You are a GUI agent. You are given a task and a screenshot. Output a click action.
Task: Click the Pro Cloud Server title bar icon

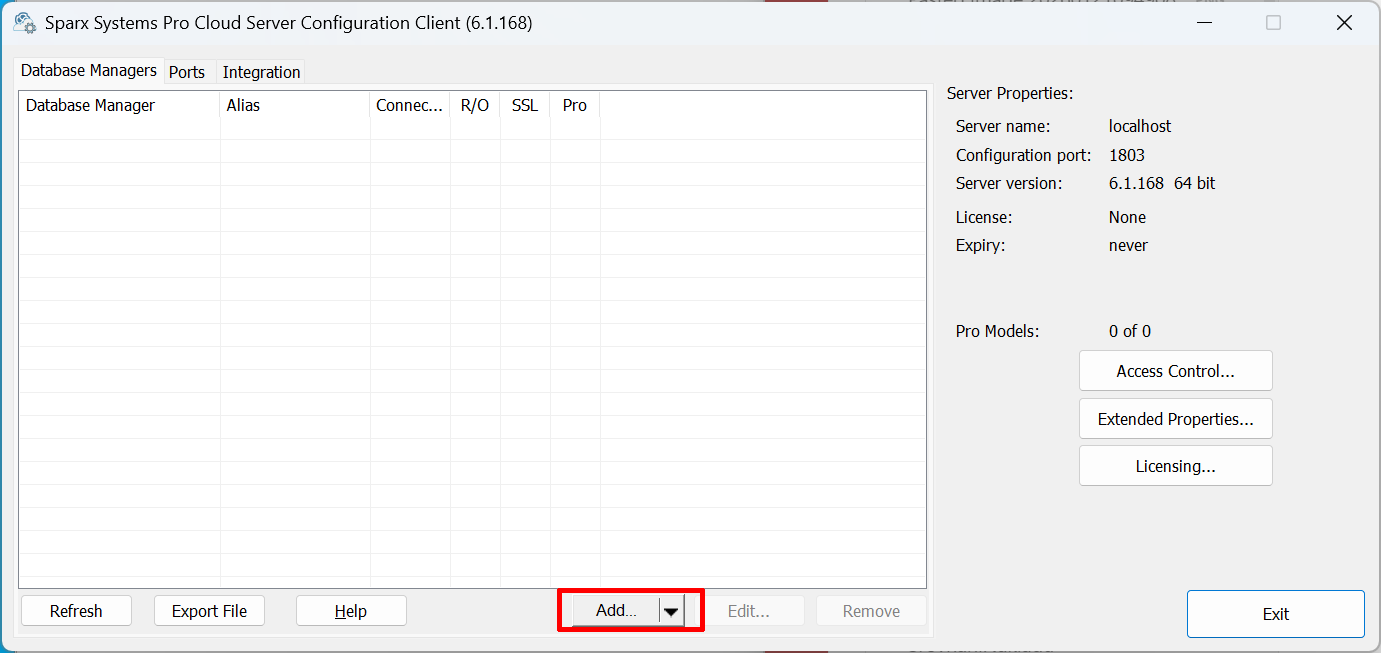[x=24, y=22]
